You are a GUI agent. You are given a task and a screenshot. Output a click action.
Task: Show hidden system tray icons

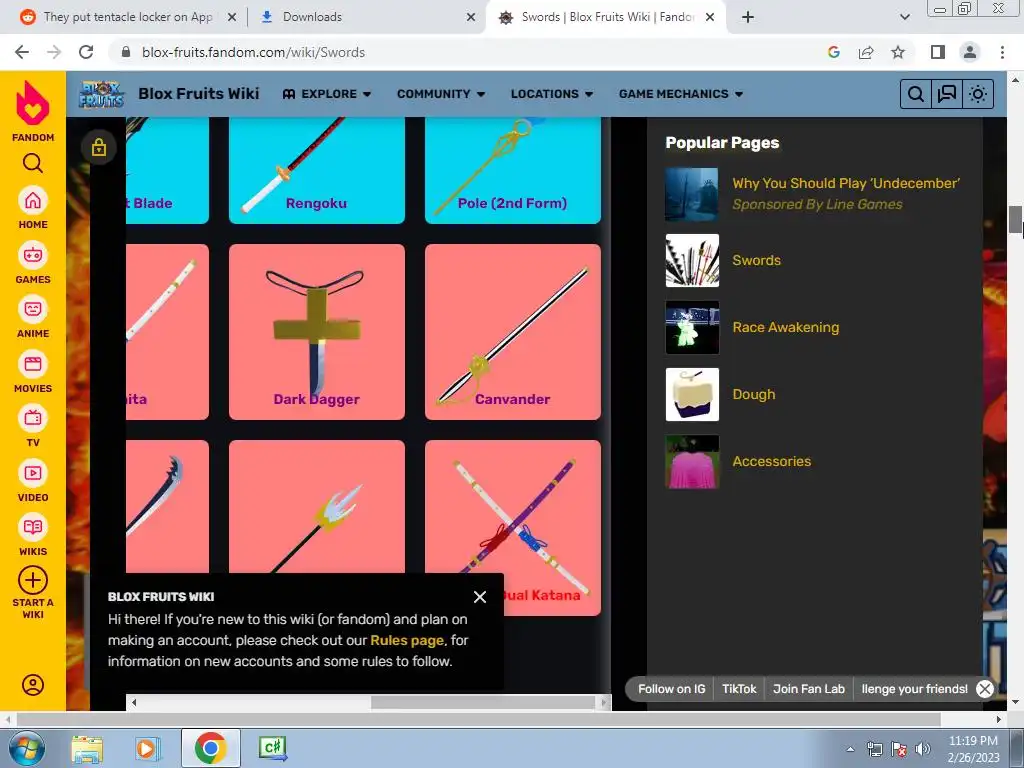pyautogui.click(x=850, y=749)
